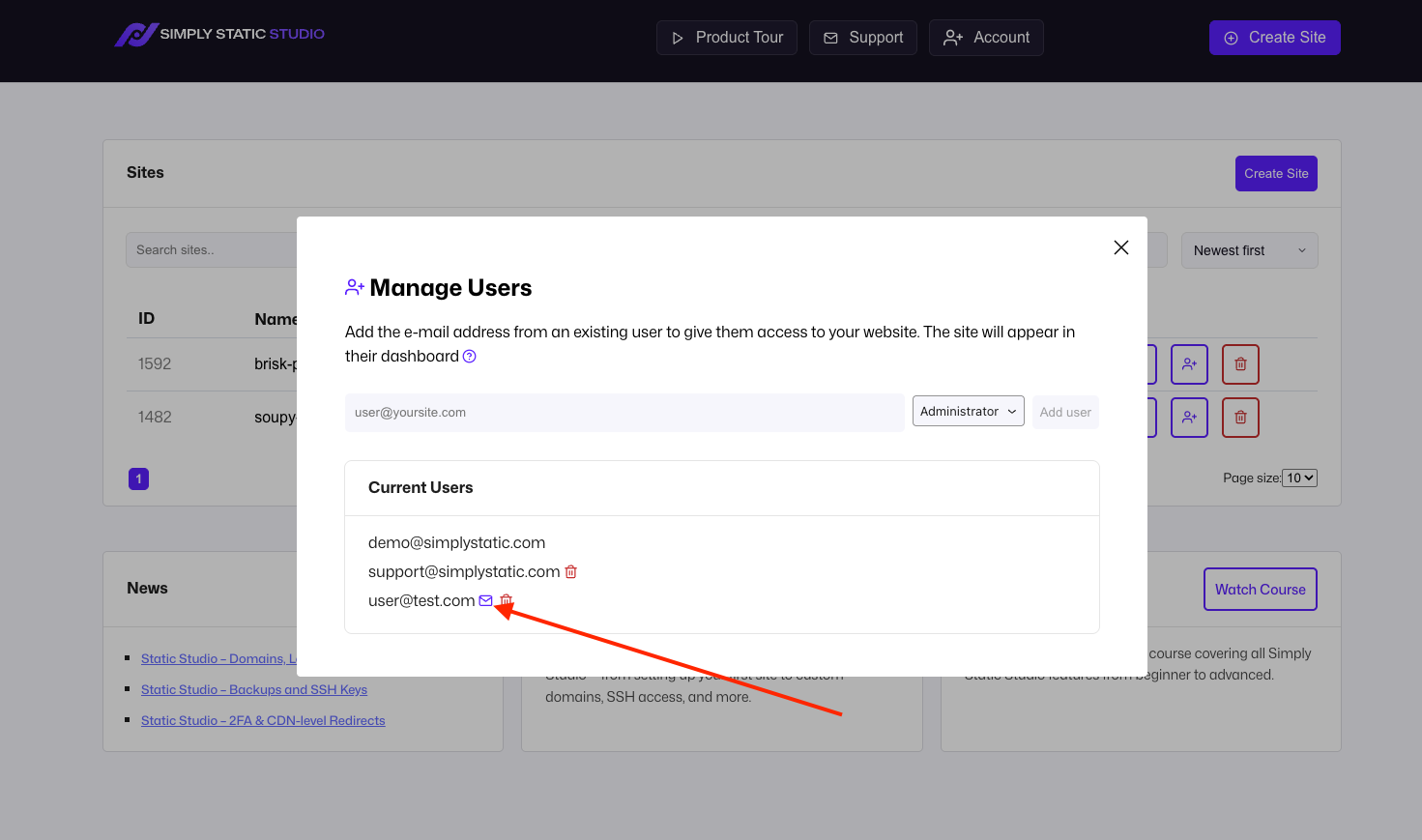Open Support in the header
Image resolution: width=1422 pixels, height=840 pixels.
pyautogui.click(x=863, y=38)
